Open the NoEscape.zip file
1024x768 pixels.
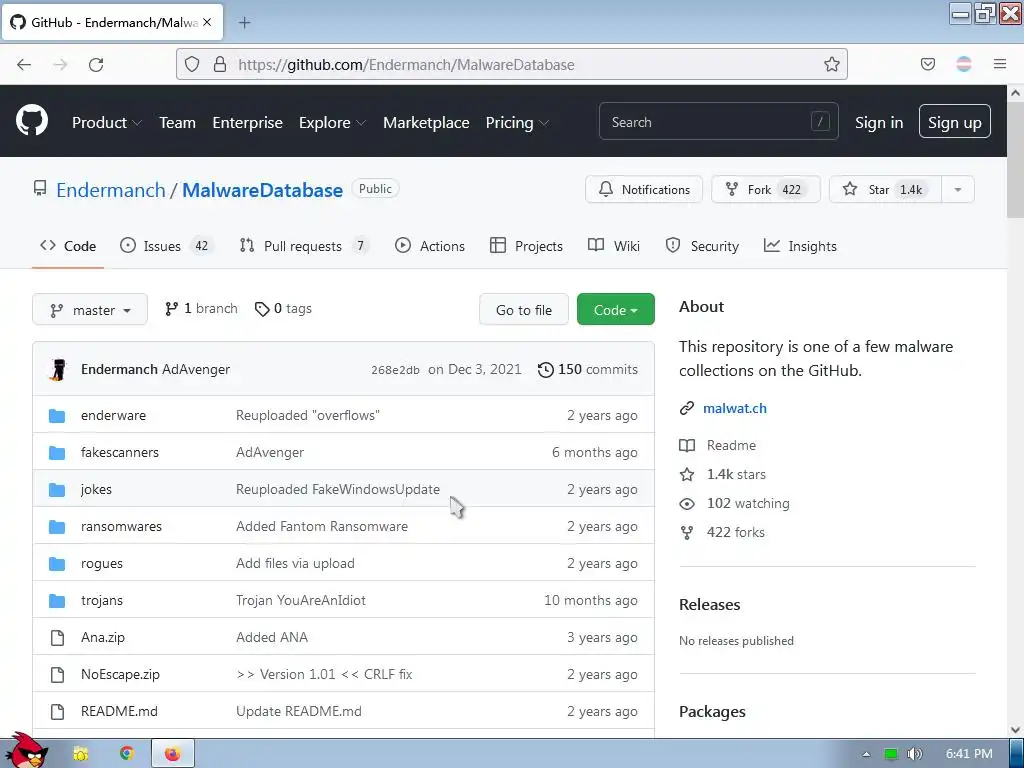point(120,674)
